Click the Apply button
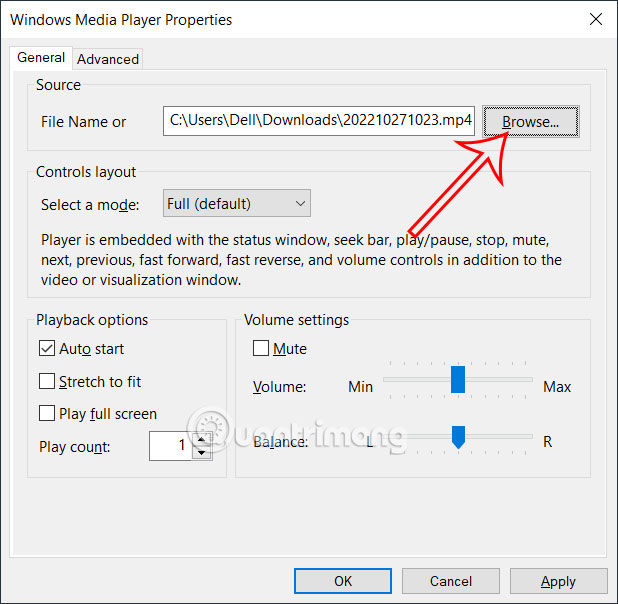This screenshot has width=618, height=604. [558, 581]
